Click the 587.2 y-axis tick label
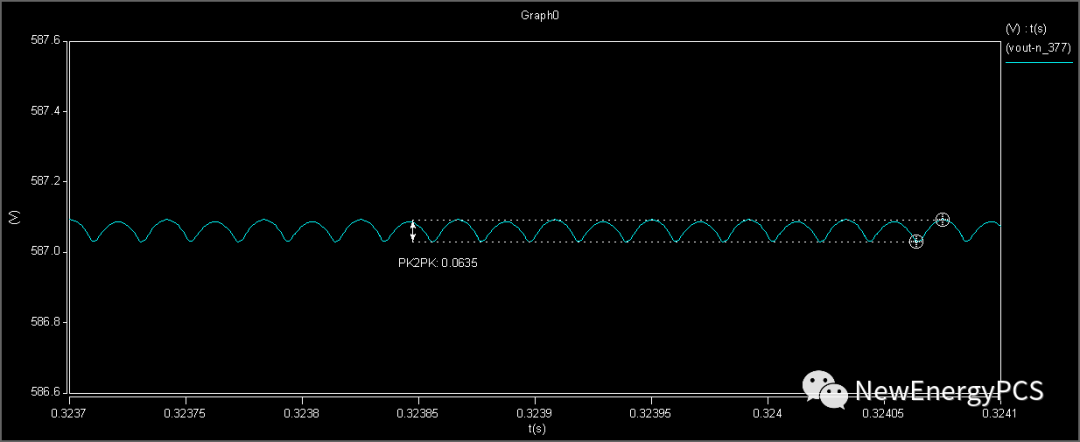1080x442 pixels. click(46, 182)
